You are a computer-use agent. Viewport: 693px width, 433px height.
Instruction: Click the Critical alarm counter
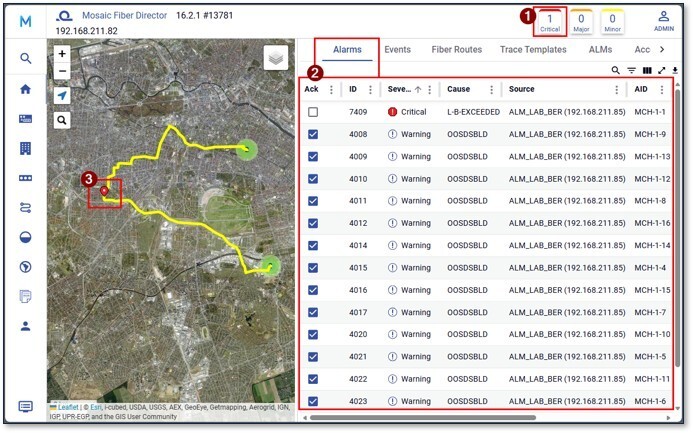(x=550, y=22)
